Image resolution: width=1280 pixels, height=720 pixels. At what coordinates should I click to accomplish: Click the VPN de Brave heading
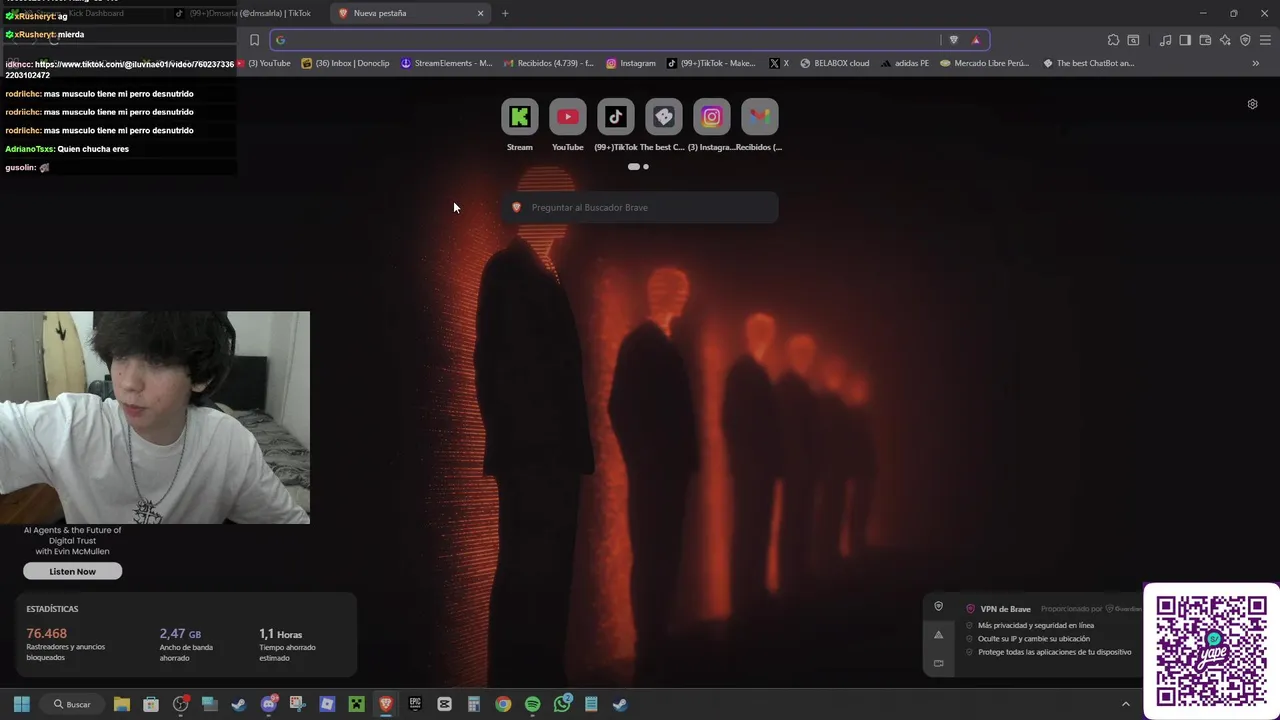1005,609
